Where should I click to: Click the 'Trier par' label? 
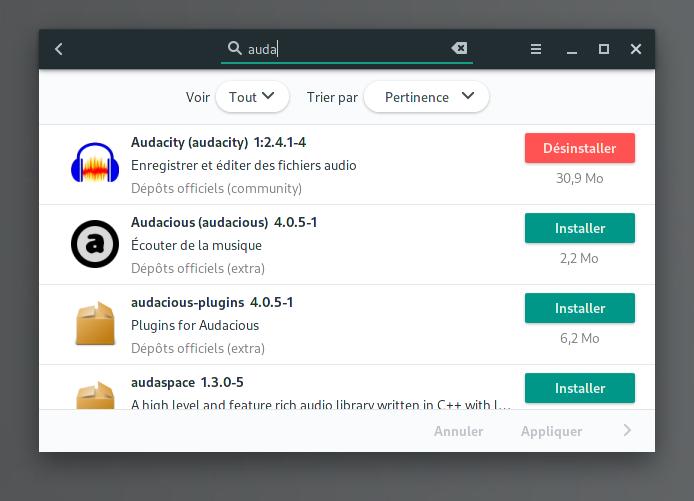pyautogui.click(x=332, y=98)
